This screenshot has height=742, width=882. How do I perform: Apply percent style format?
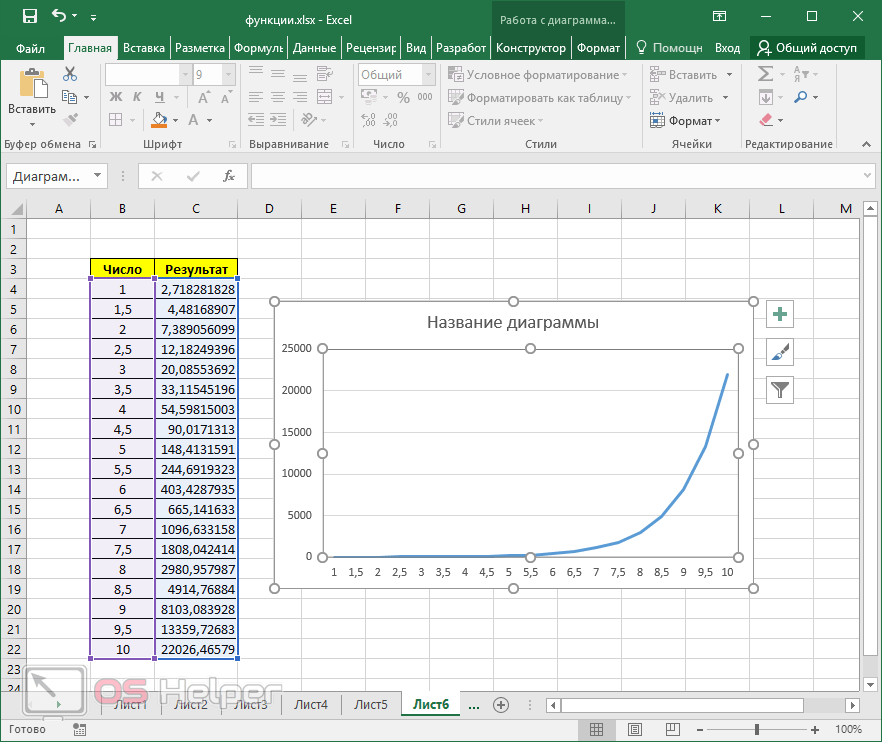tap(403, 97)
